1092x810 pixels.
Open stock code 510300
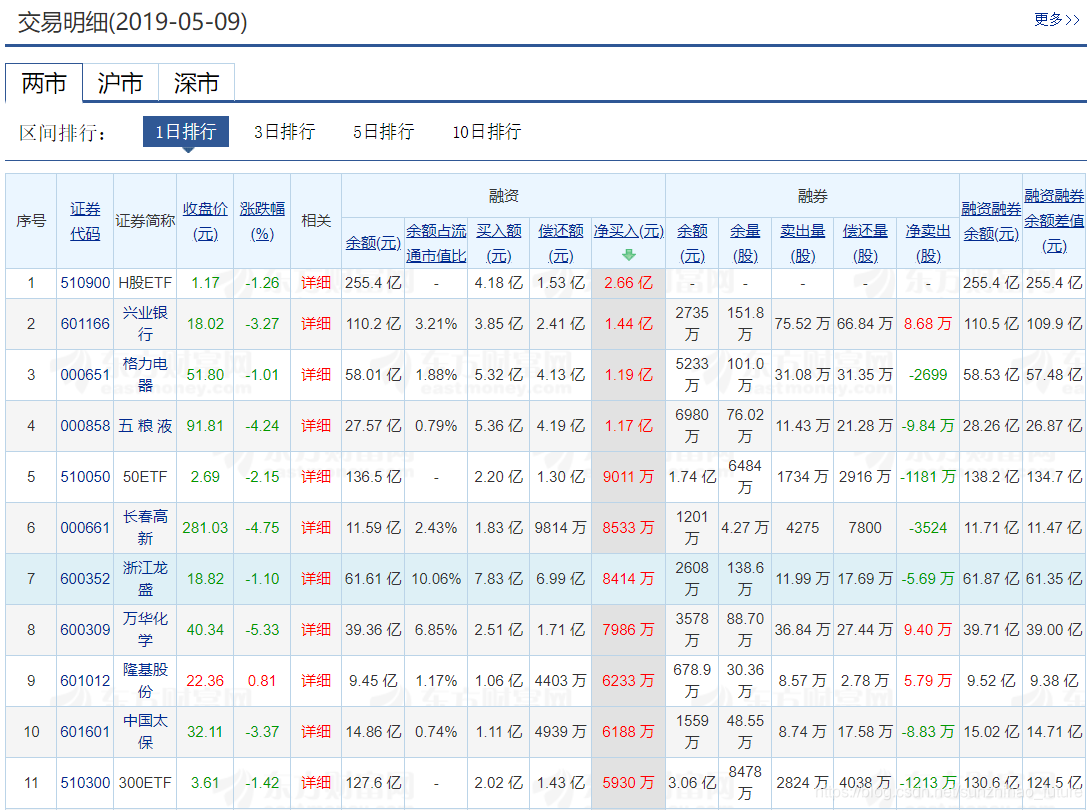pyautogui.click(x=85, y=783)
